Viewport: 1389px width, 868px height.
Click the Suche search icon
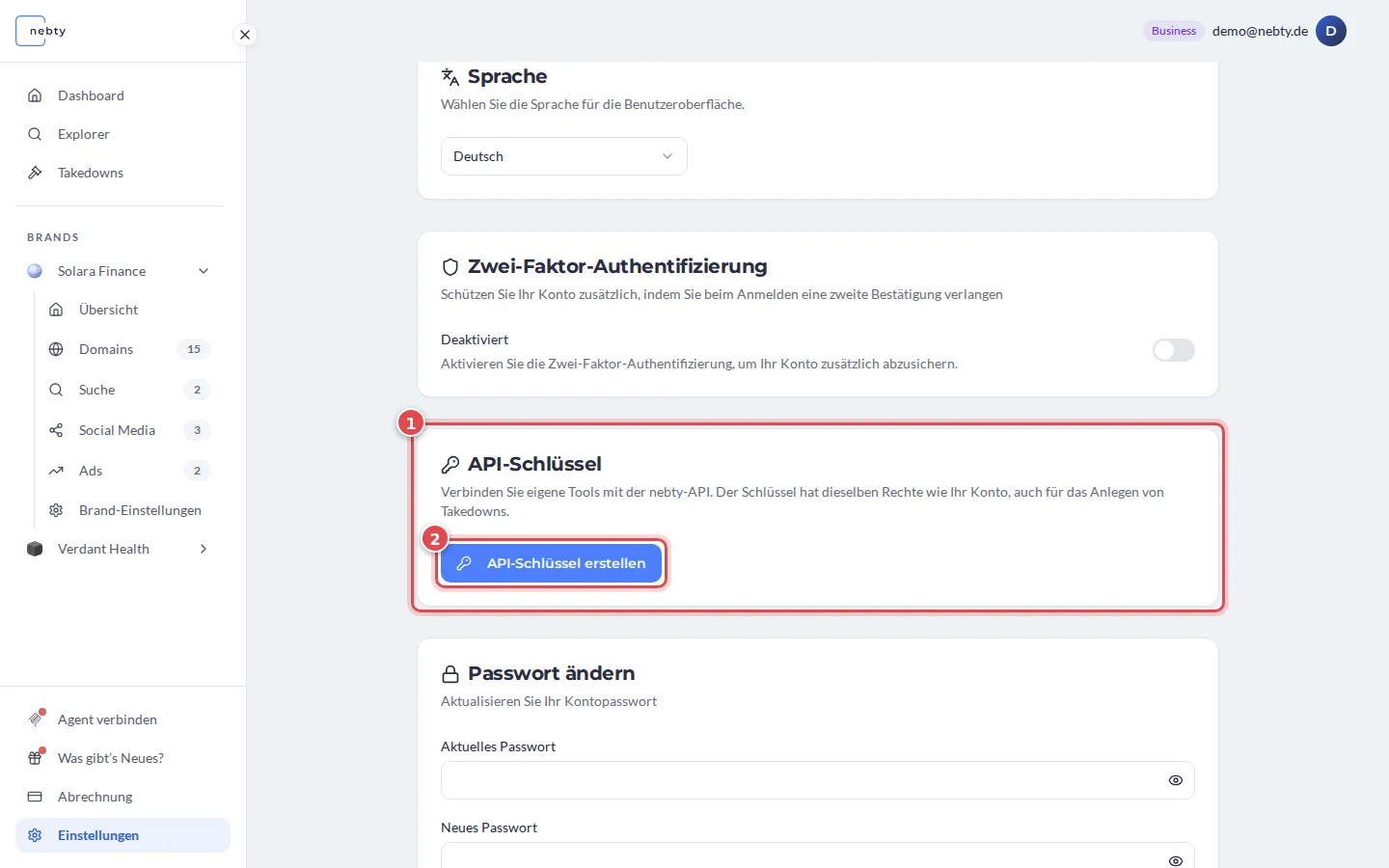(56, 390)
